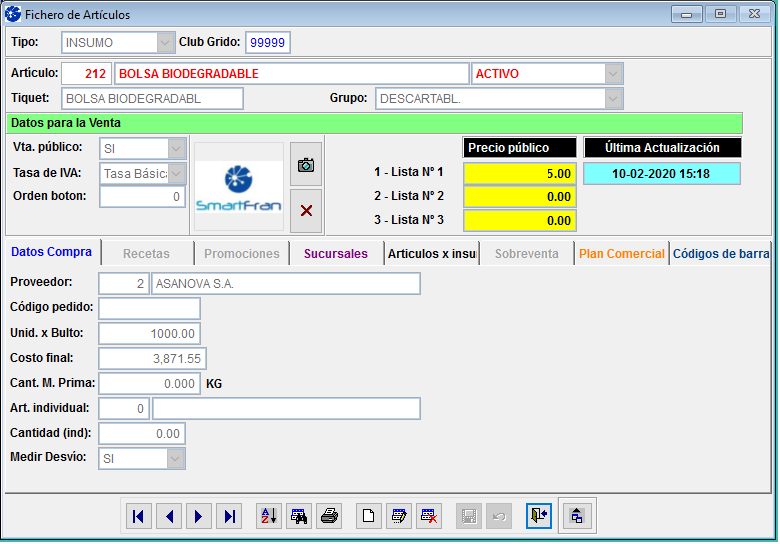Create a new blank article
Viewport: 780px width, 544px height.
pyautogui.click(x=368, y=516)
